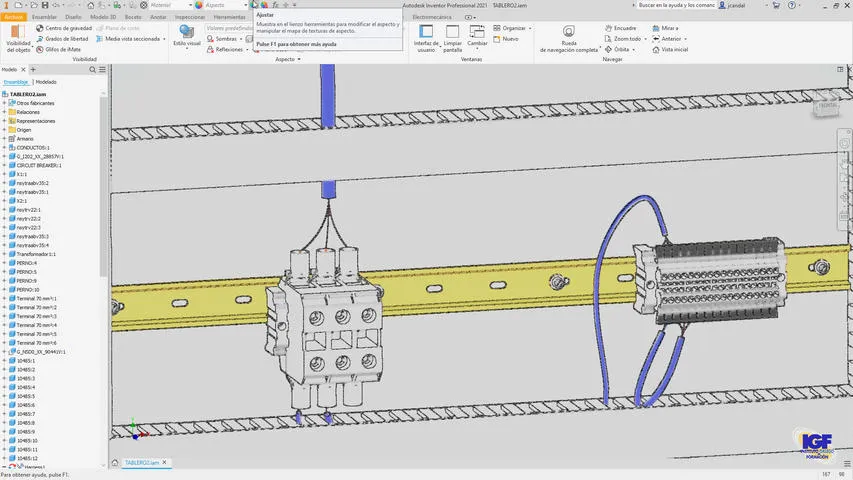Click Cambiar windows button
Screen dimensions: 853x480
point(477,37)
